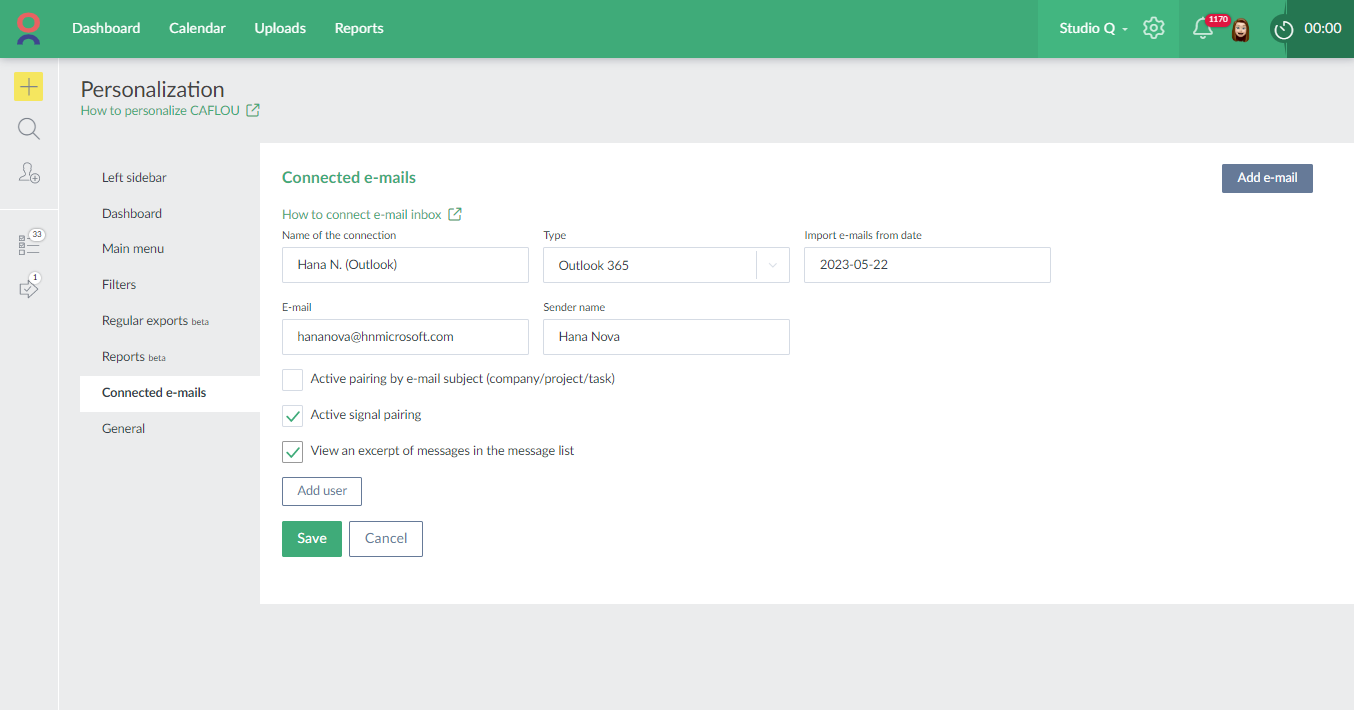The height and width of the screenshot is (710, 1354).
Task: Toggle View an excerpt of messages checkbox
Action: (293, 452)
